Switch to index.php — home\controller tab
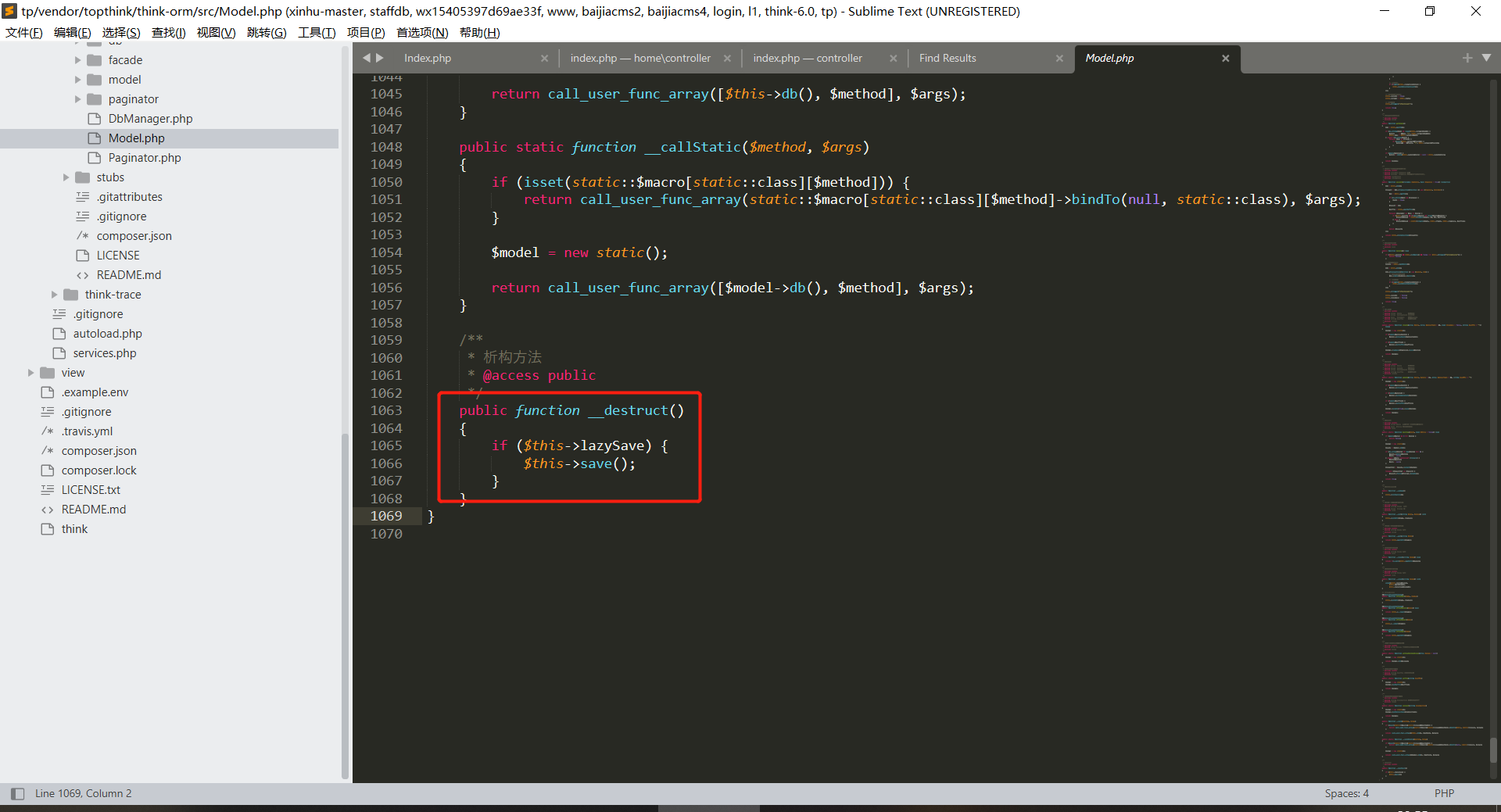Viewport: 1501px width, 812px height. (640, 58)
